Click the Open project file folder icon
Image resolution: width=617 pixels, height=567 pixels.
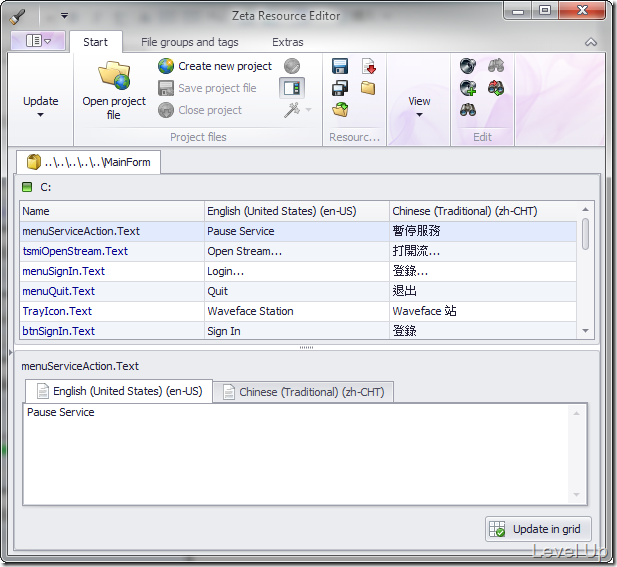click(x=114, y=75)
